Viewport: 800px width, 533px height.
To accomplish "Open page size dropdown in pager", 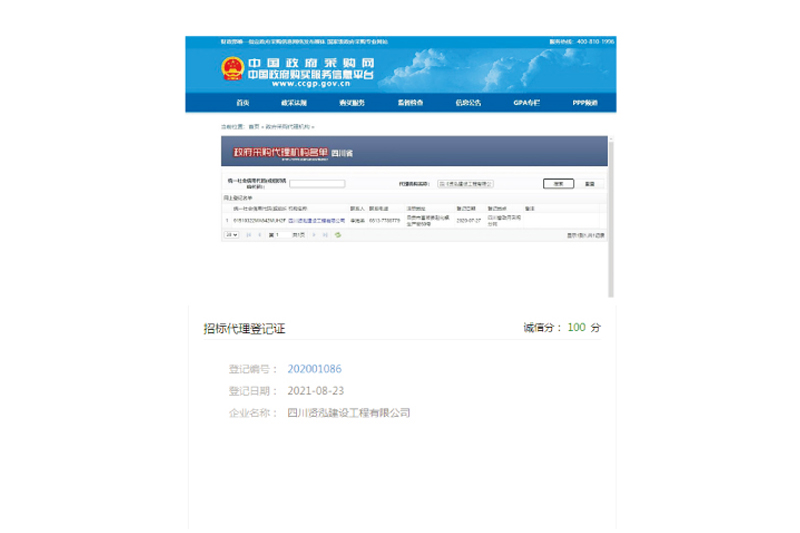I will 231,235.
